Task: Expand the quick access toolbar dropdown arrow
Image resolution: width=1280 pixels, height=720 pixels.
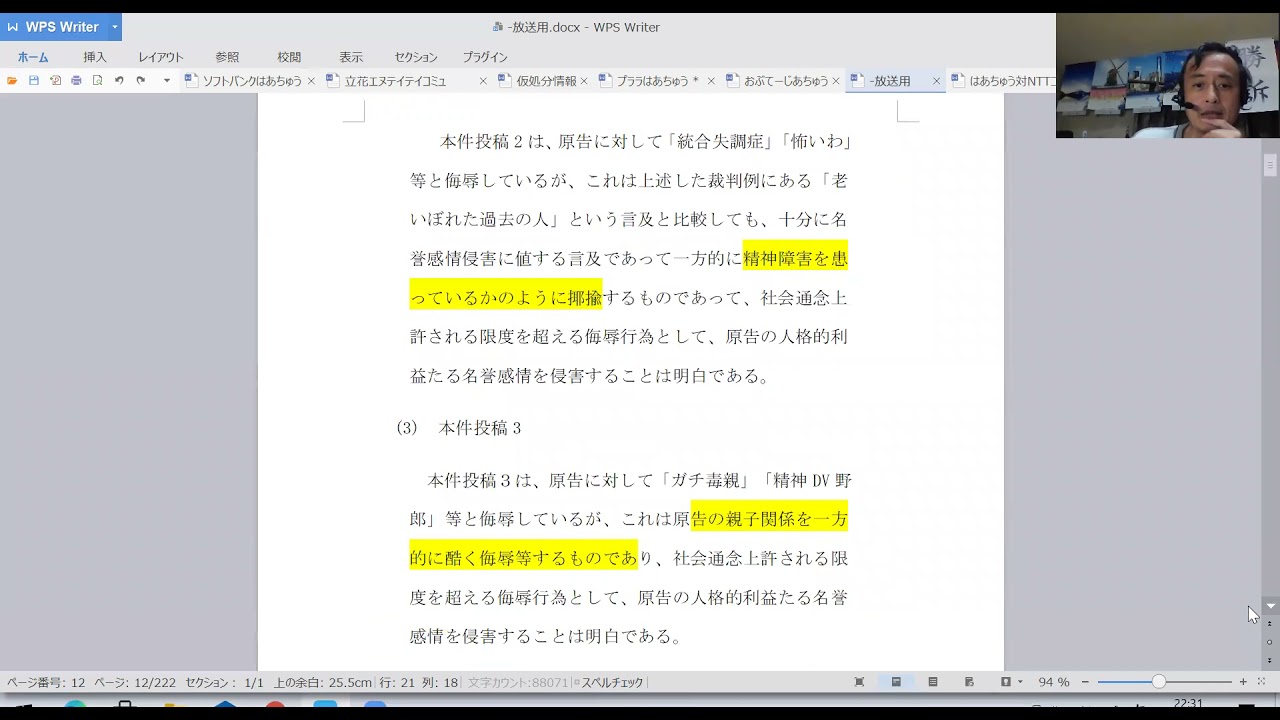Action: point(167,81)
